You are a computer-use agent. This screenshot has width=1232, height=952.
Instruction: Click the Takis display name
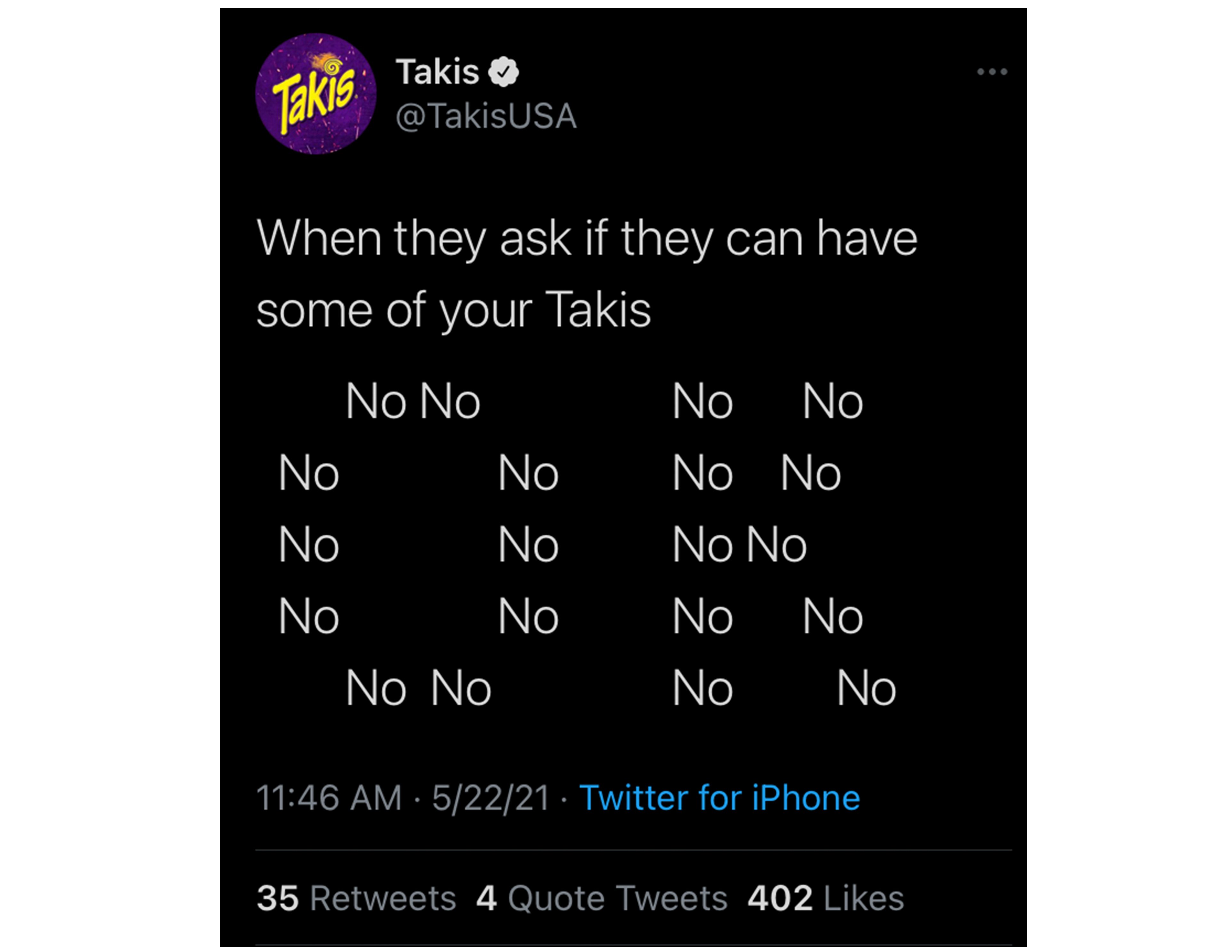438,72
